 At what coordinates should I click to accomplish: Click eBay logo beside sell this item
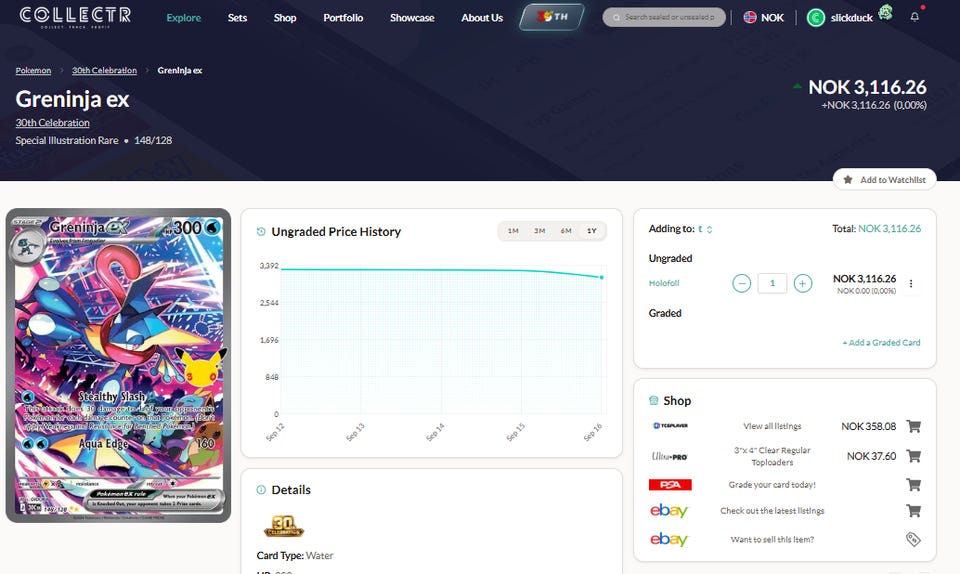click(x=669, y=539)
